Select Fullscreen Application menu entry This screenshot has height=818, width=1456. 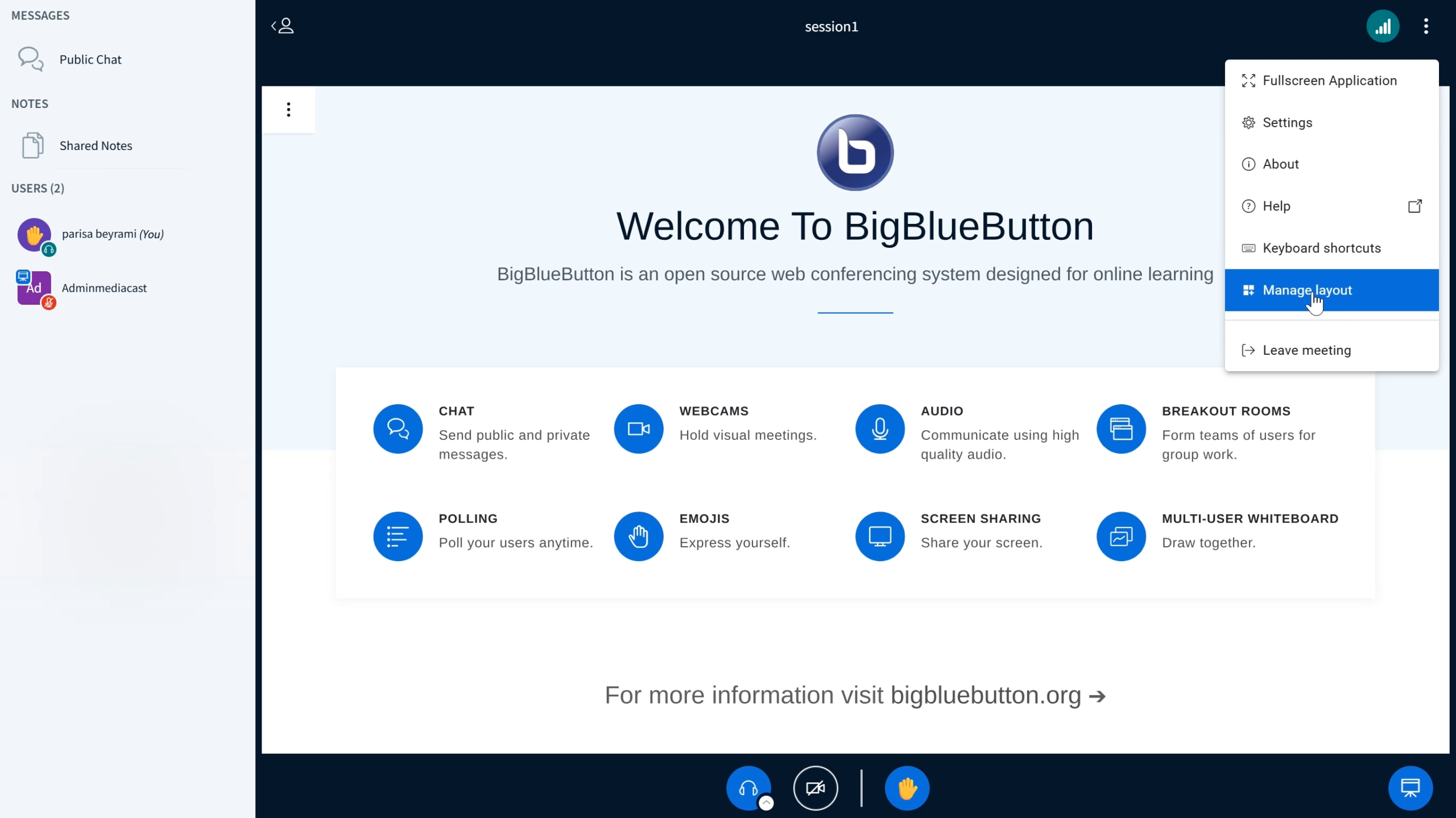[1329, 81]
